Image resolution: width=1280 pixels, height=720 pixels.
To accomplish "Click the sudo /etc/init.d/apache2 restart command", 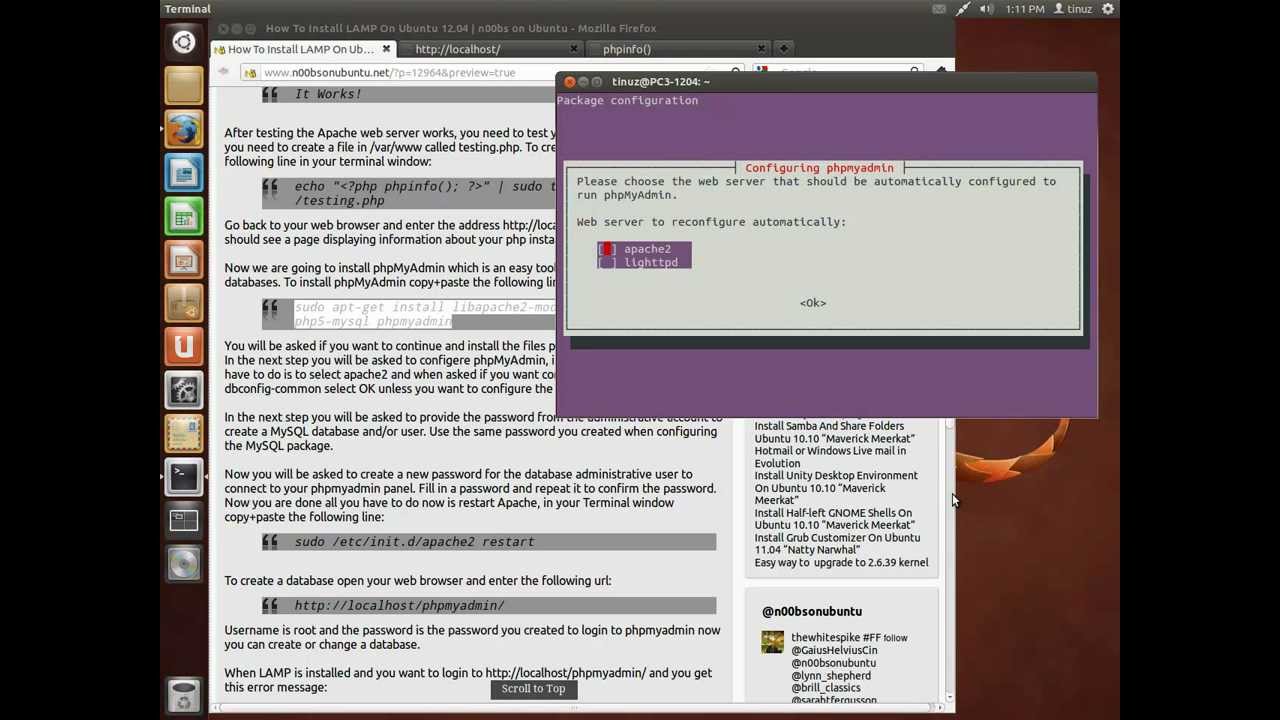I will pos(414,542).
